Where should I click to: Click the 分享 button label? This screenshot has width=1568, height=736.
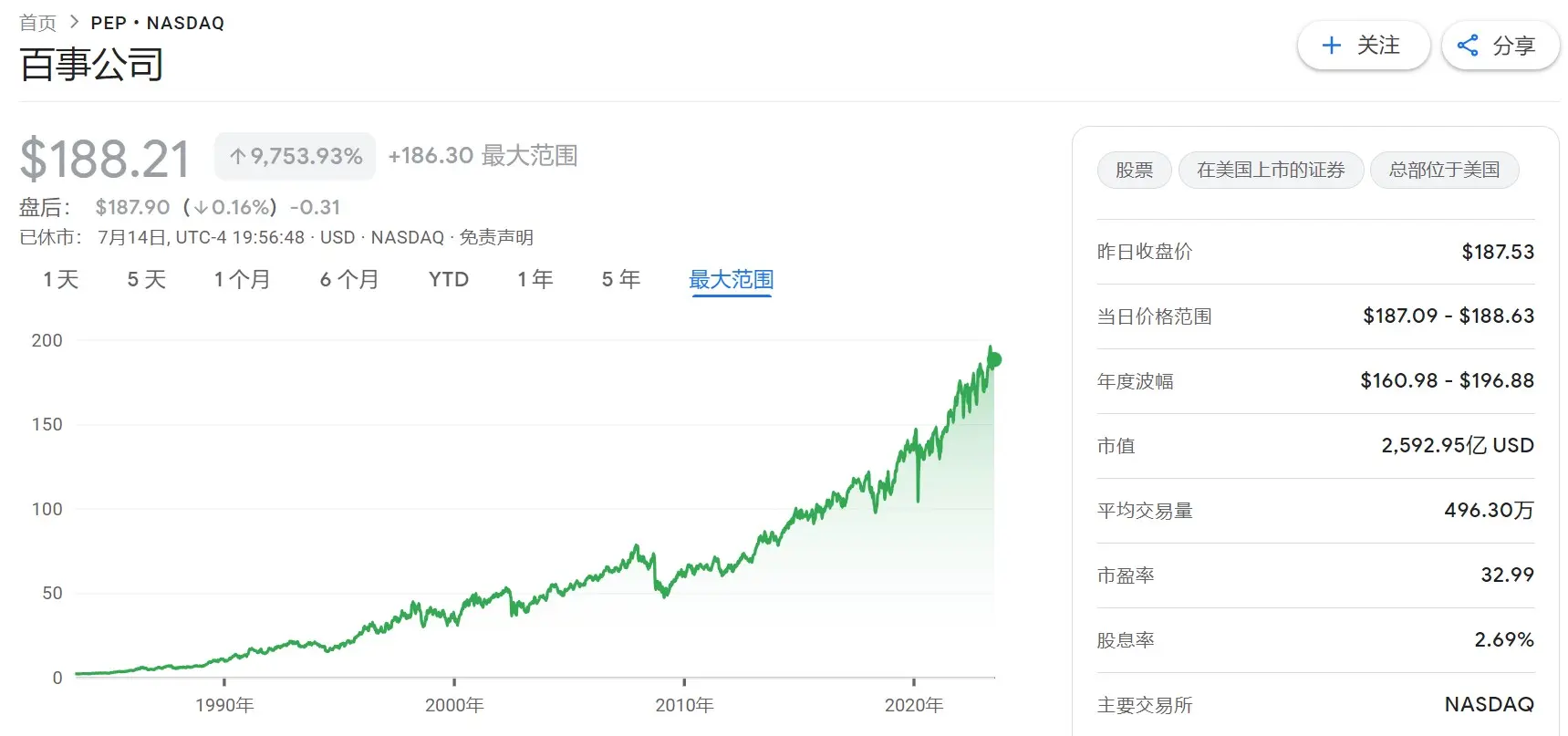tap(1513, 46)
